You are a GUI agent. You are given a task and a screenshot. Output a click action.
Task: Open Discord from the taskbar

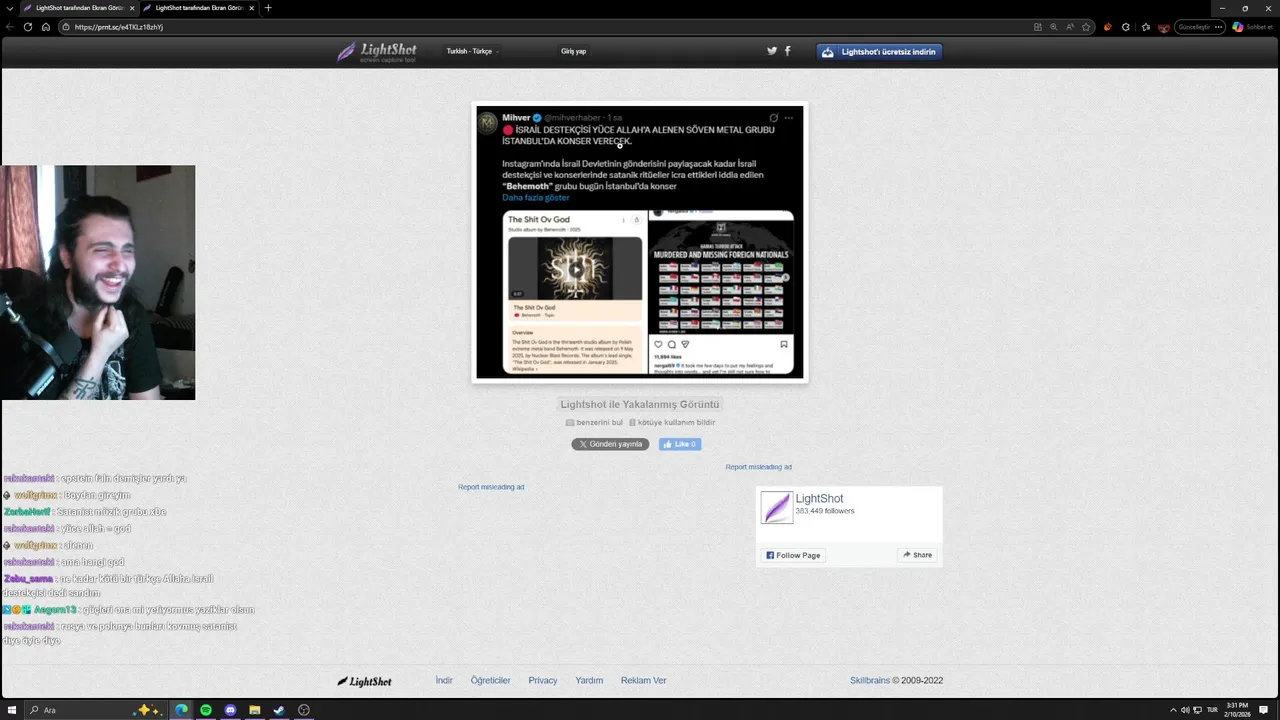(230, 710)
